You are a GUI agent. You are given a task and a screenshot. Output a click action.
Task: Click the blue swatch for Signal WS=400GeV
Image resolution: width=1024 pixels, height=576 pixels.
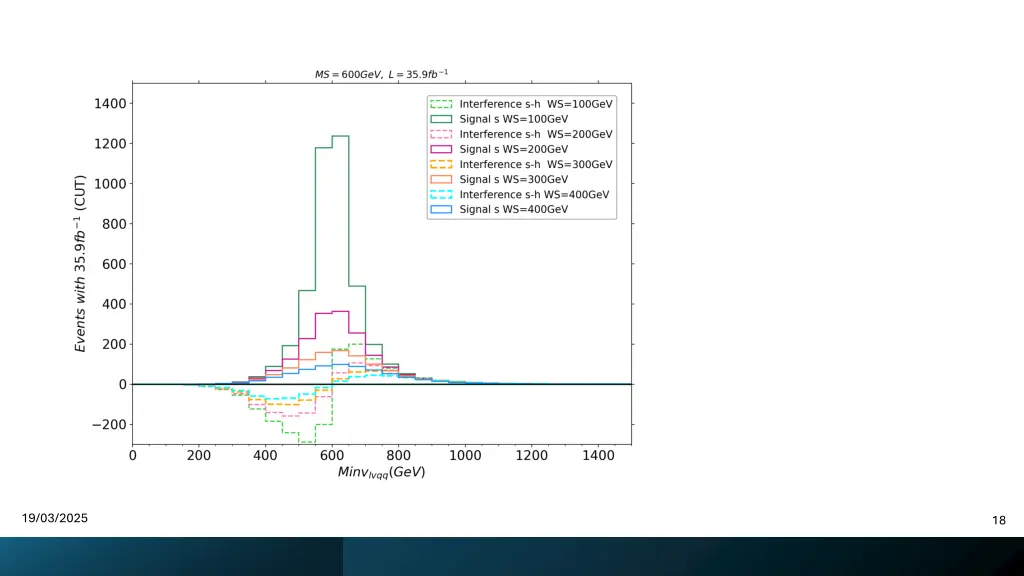441,209
